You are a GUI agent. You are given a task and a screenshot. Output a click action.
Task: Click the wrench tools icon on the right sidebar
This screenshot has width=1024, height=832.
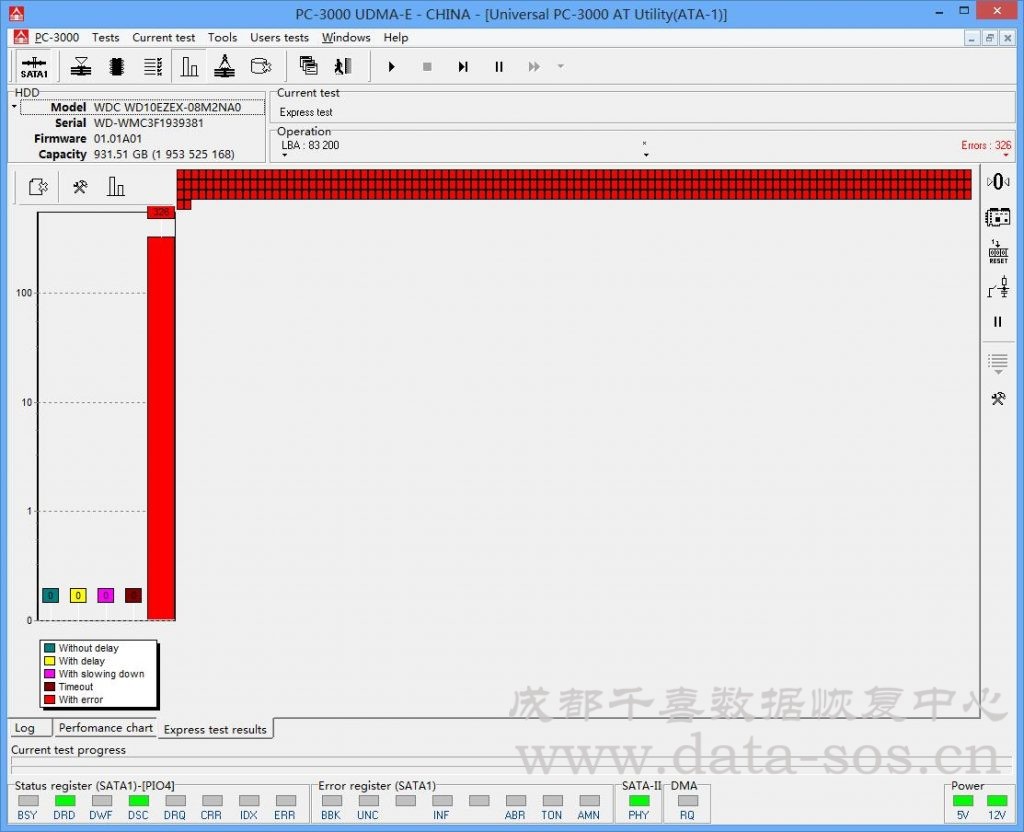pyautogui.click(x=997, y=399)
